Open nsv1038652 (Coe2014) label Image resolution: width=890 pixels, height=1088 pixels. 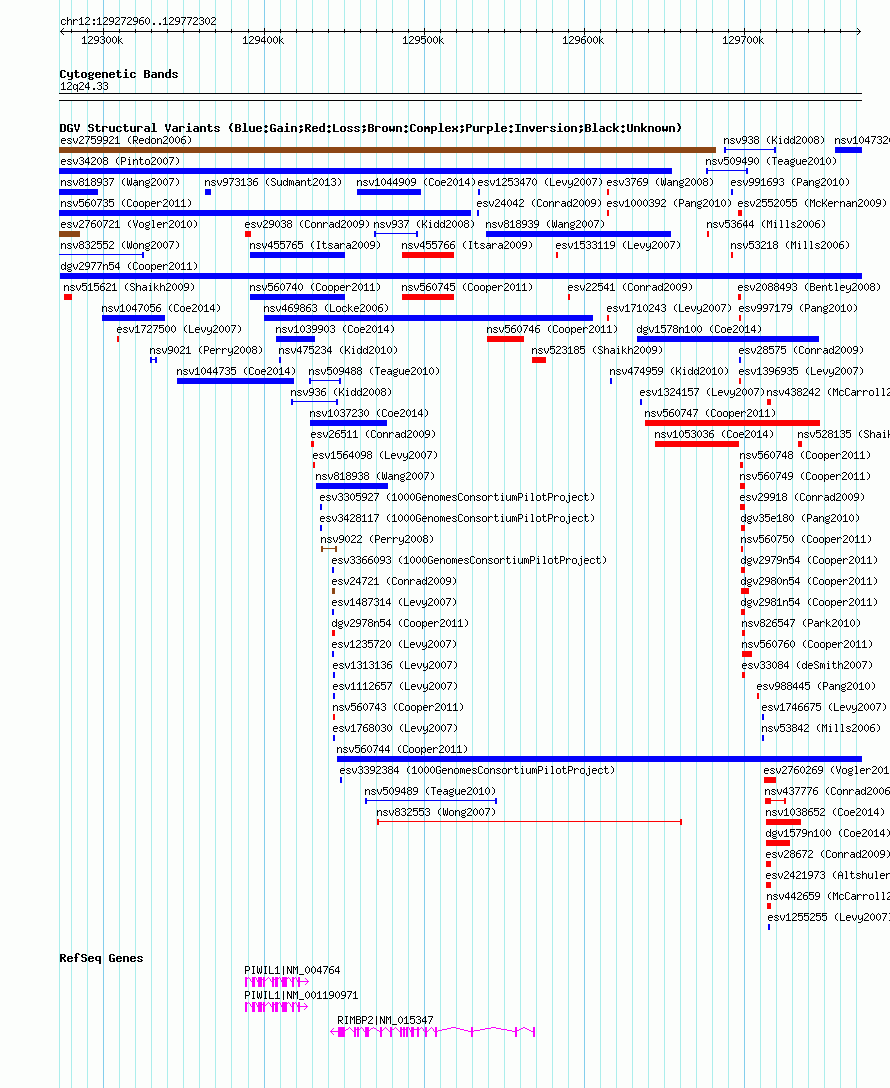coord(825,812)
